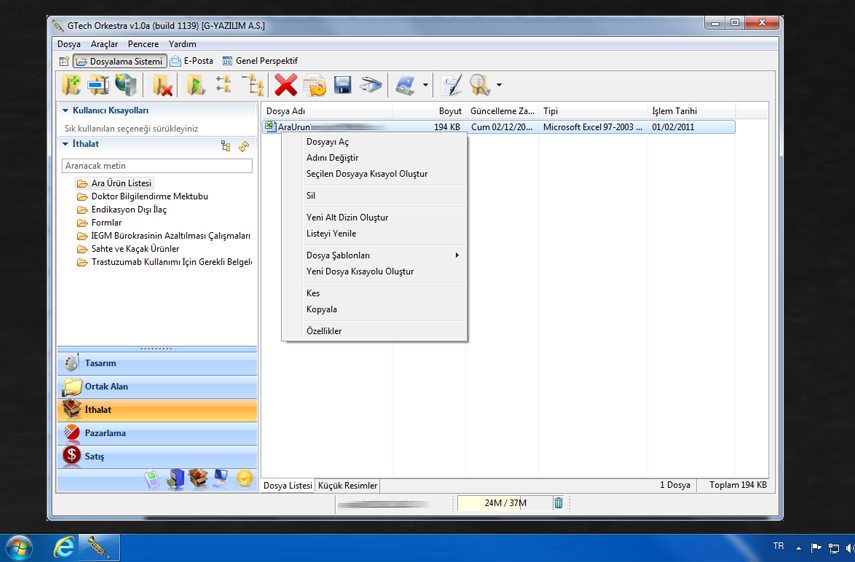This screenshot has height=562, width=855.
Task: Click the new folder toolbar icon
Action: pyautogui.click(x=71, y=86)
